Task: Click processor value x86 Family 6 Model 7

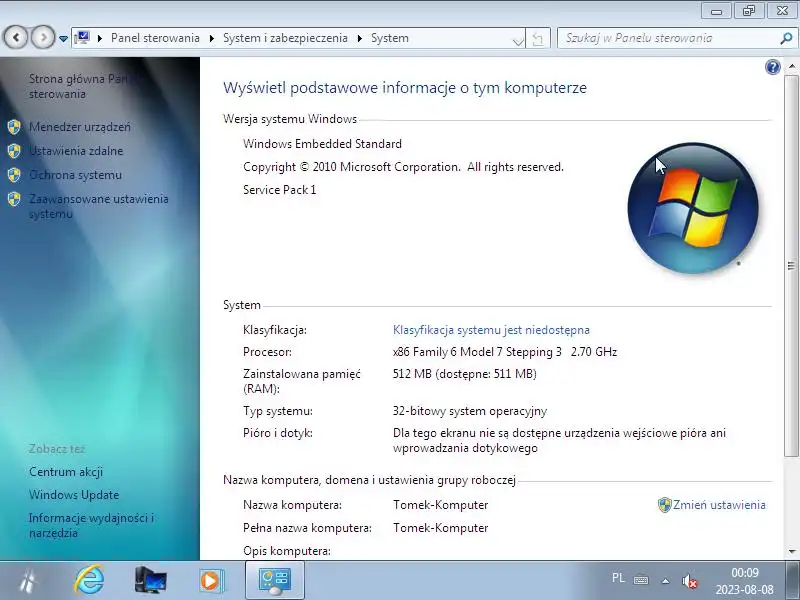Action: click(x=505, y=352)
